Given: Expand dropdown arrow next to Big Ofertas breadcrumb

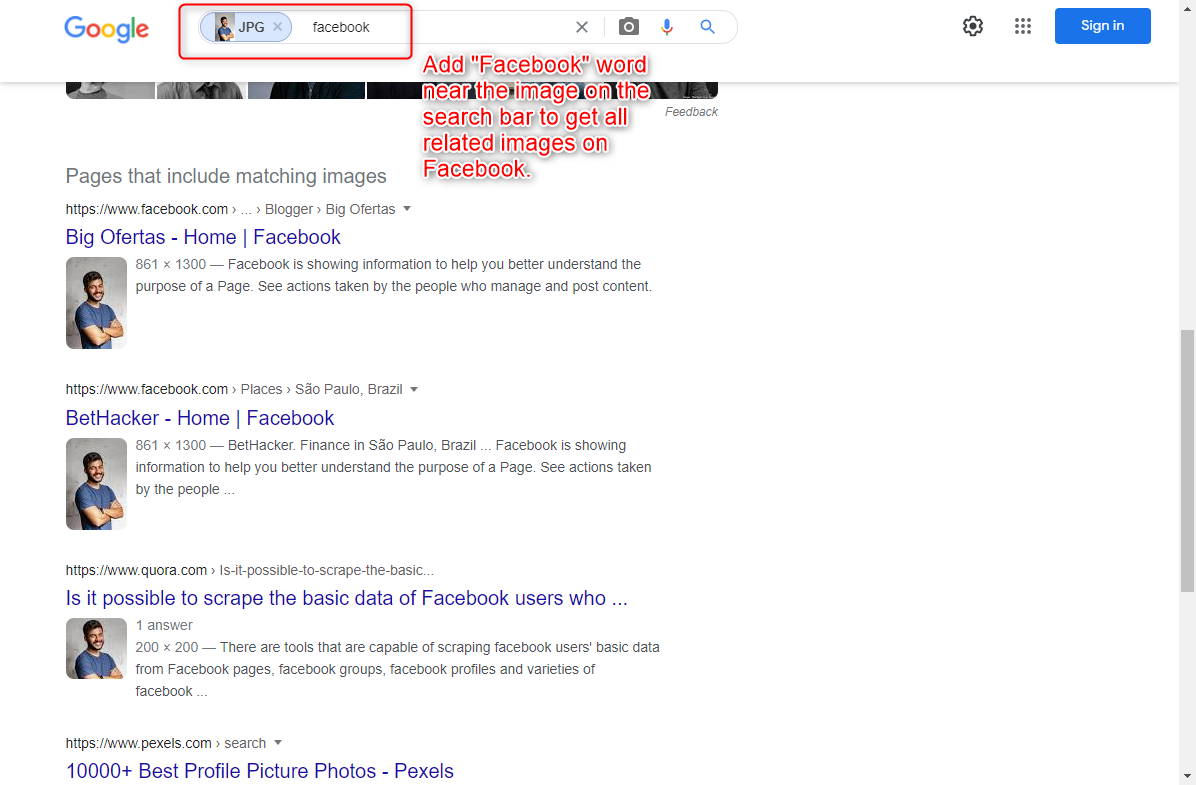Looking at the screenshot, I should 407,209.
